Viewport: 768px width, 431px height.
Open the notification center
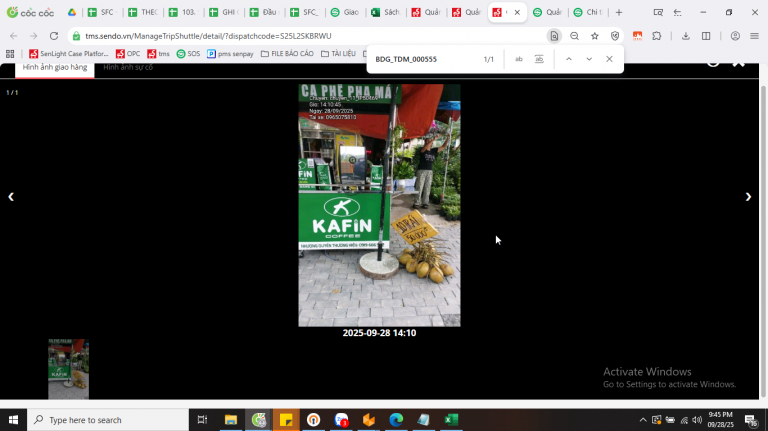click(751, 420)
